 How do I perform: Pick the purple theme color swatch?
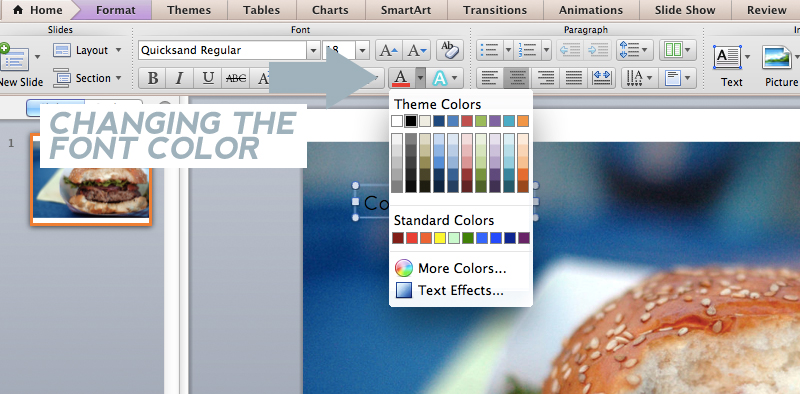pyautogui.click(x=495, y=121)
